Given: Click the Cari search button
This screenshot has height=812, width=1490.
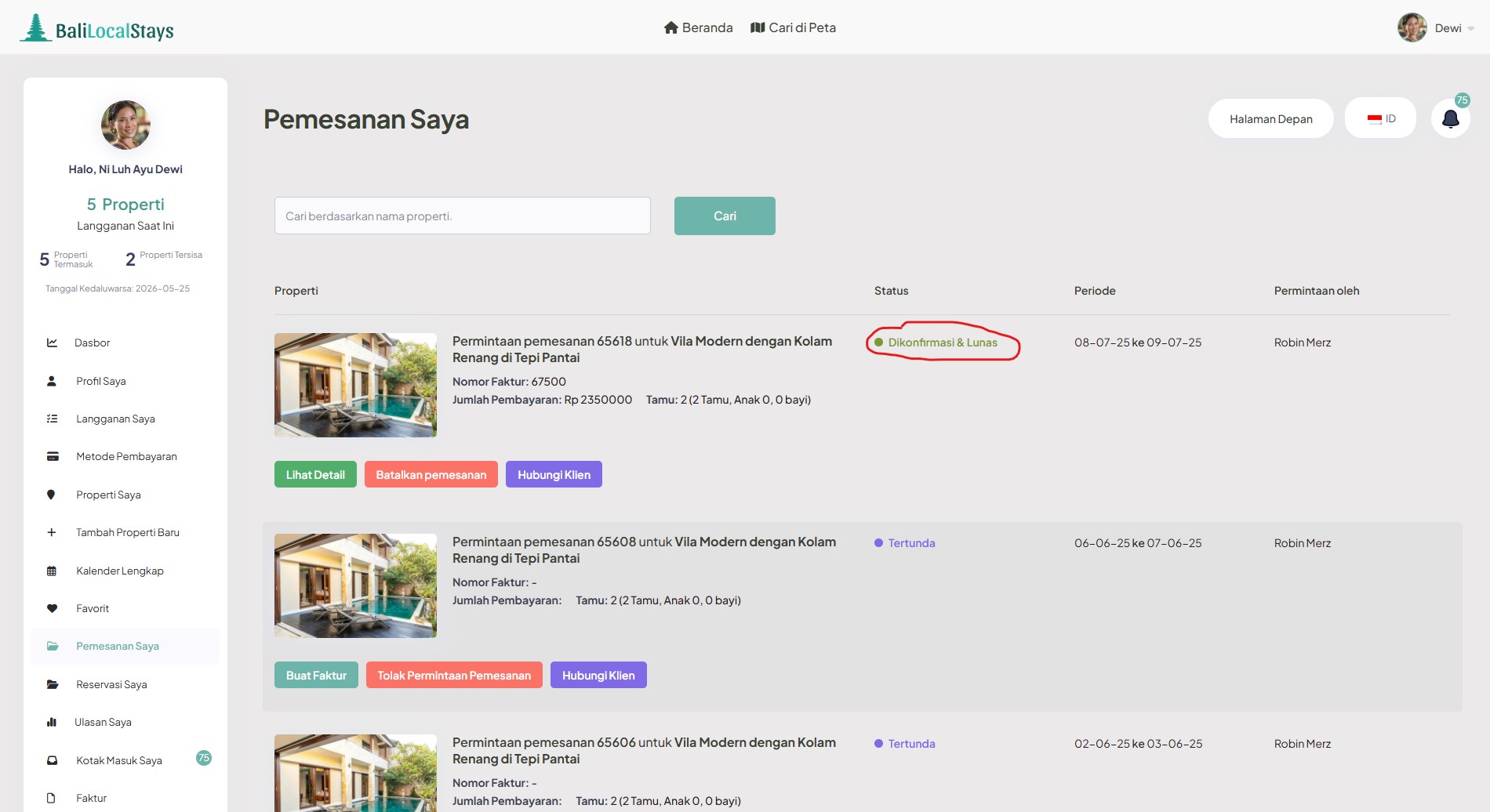Looking at the screenshot, I should coord(725,216).
